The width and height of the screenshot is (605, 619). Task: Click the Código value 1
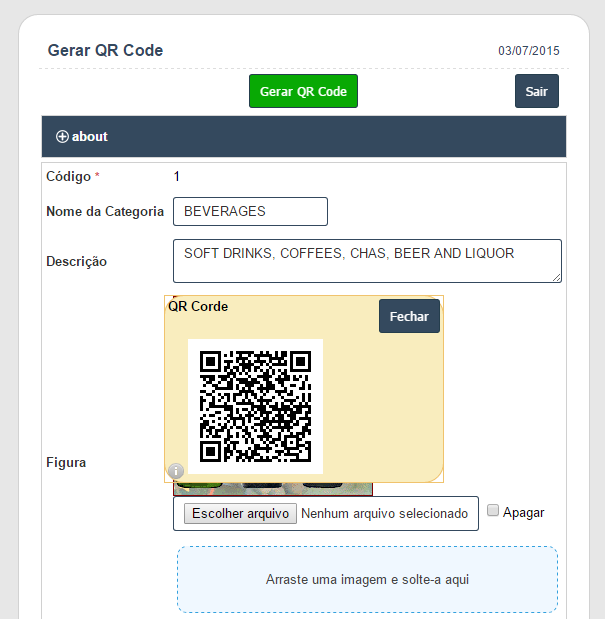(177, 177)
